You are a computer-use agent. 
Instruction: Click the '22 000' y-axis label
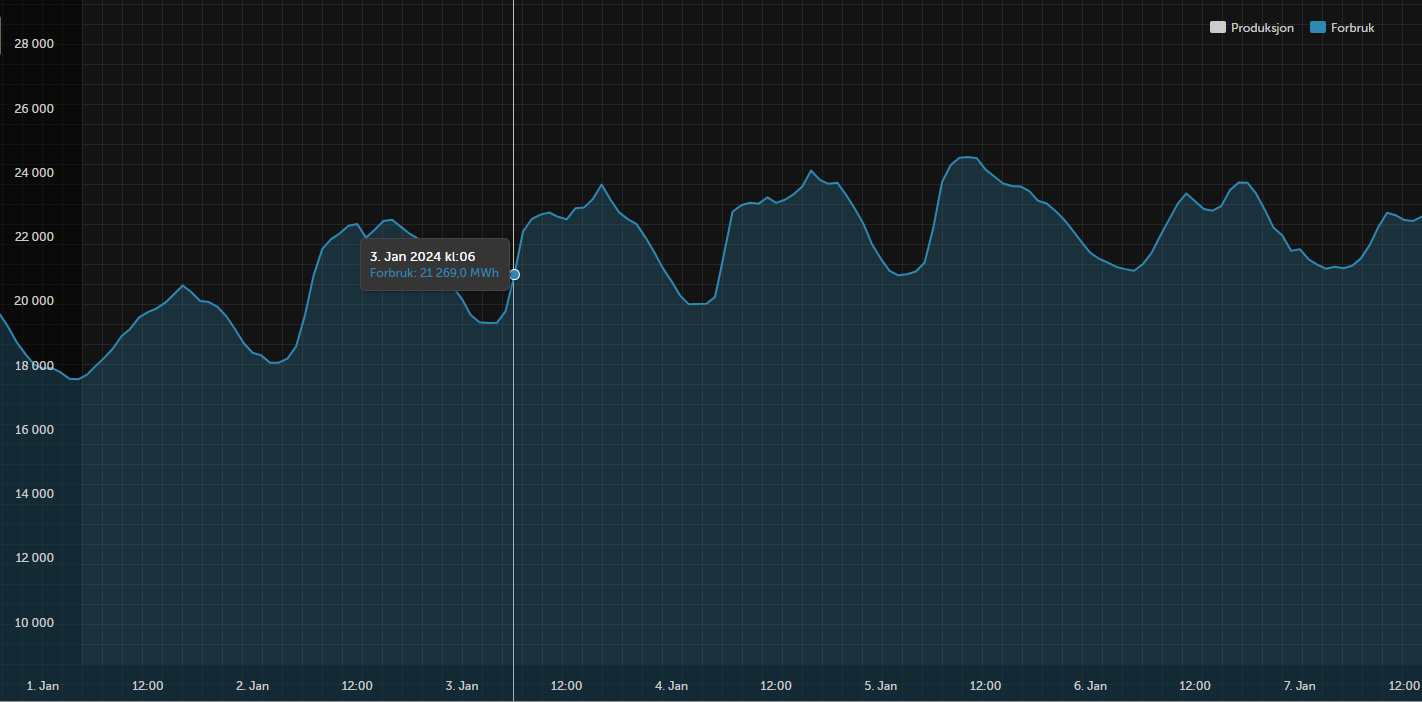[x=34, y=237]
